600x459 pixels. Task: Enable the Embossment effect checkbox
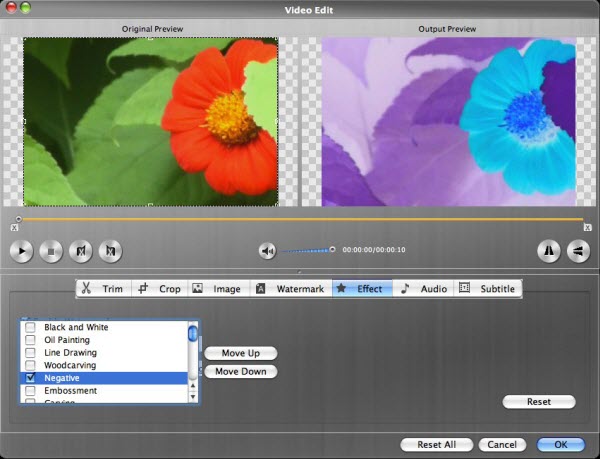tap(30, 391)
